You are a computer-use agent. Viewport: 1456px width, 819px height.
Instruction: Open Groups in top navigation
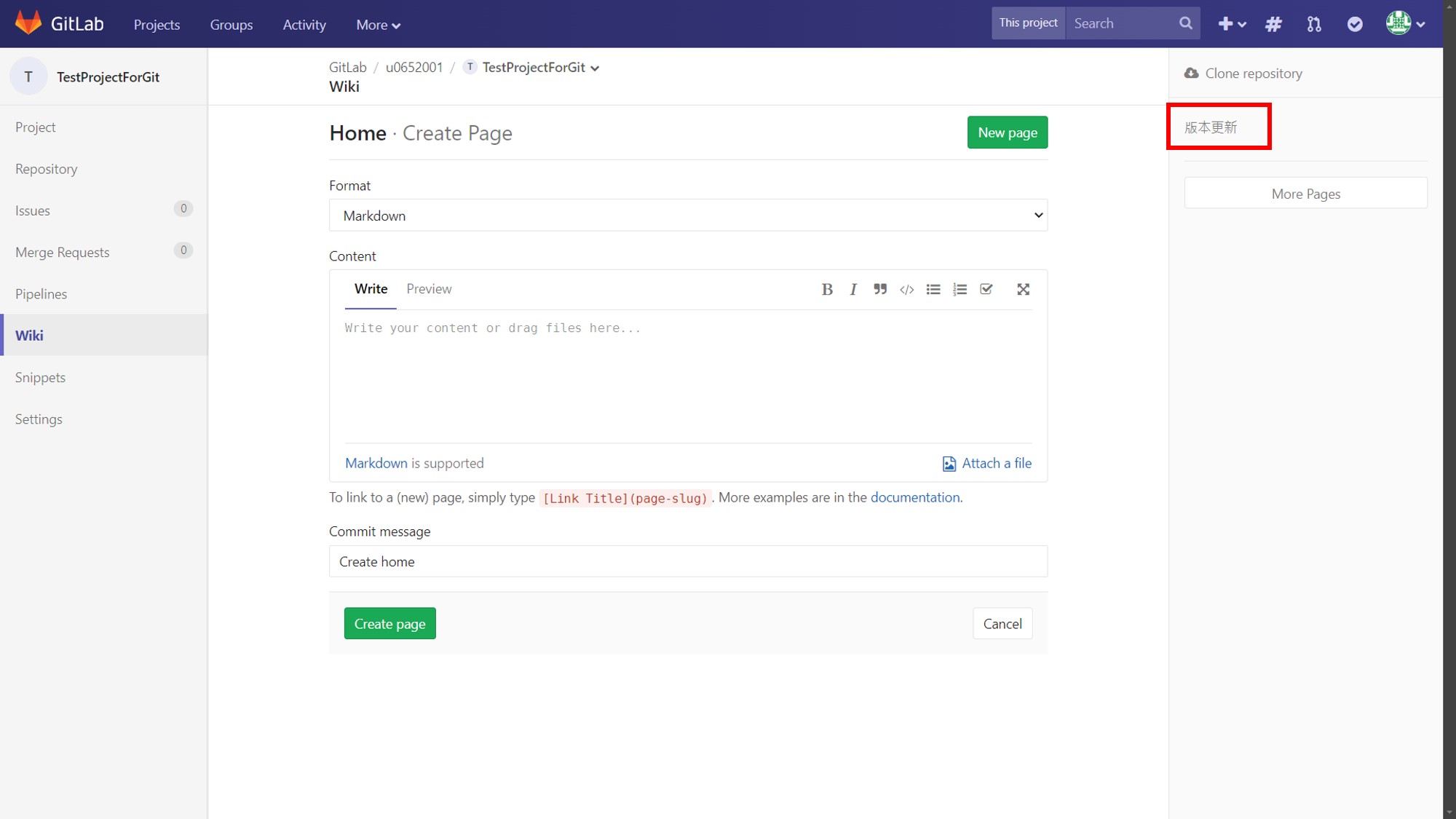click(x=232, y=25)
